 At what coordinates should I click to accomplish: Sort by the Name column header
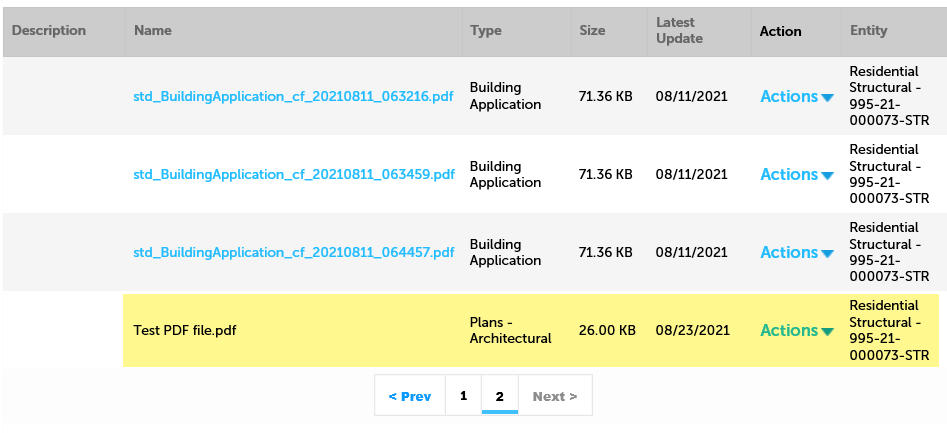point(153,31)
